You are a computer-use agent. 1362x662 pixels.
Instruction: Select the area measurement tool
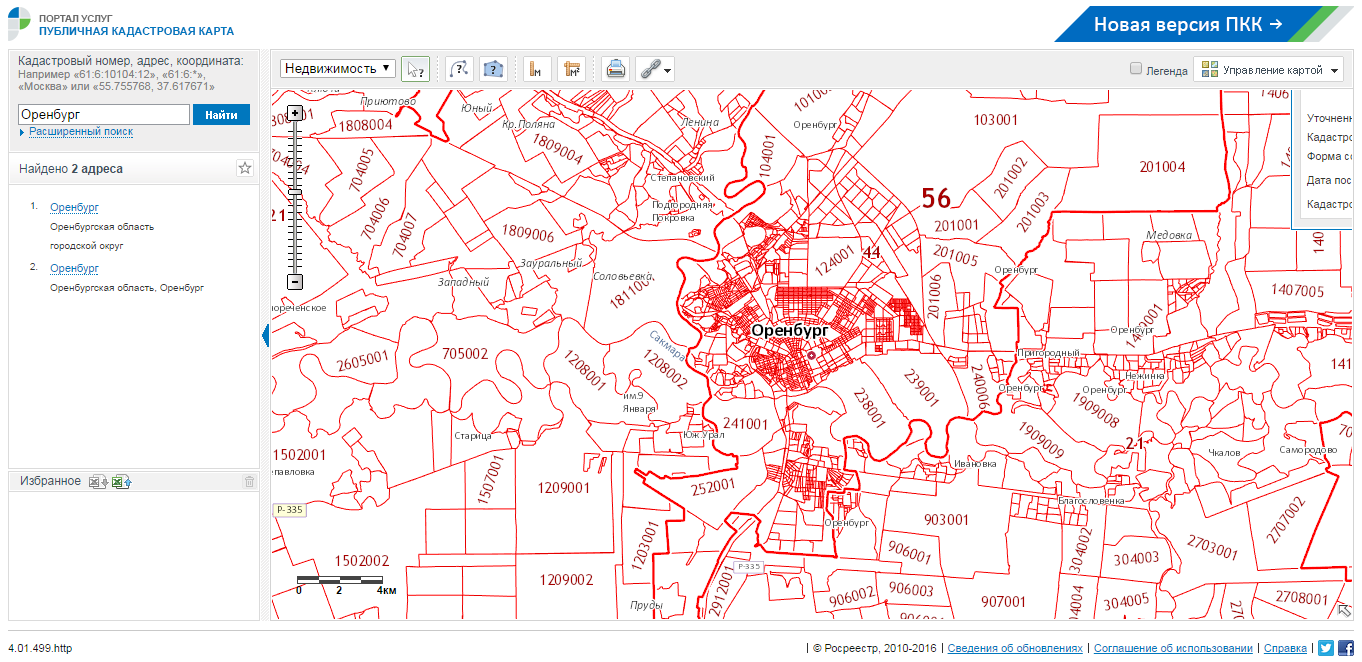point(571,69)
